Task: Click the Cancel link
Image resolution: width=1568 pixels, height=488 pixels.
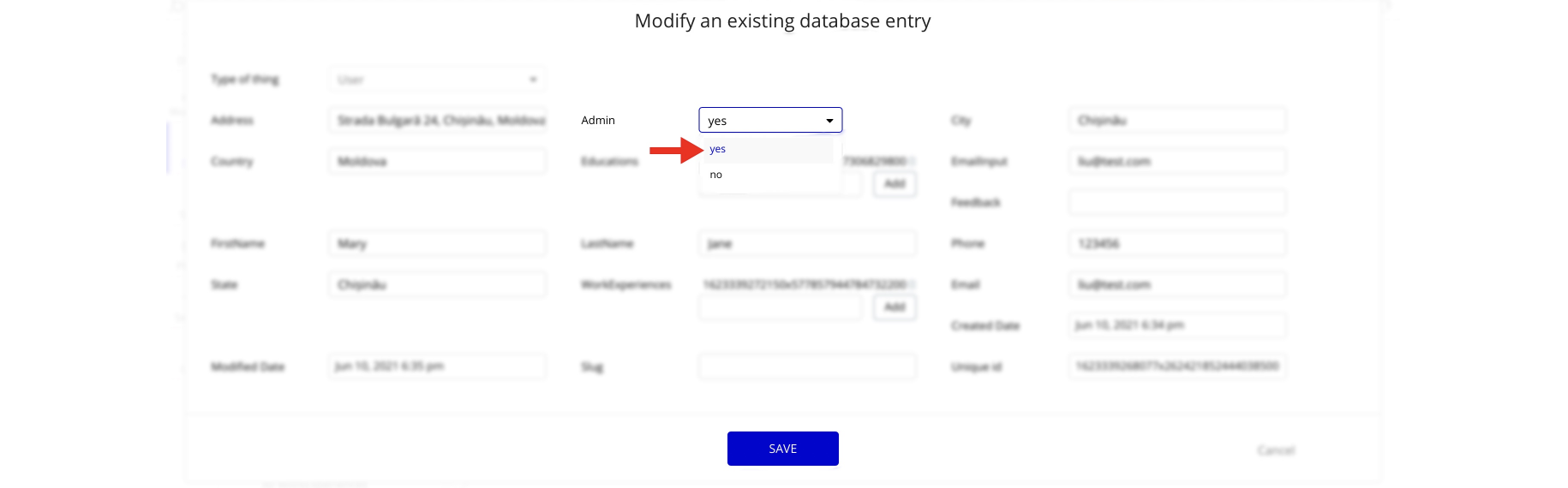Action: (x=1276, y=450)
